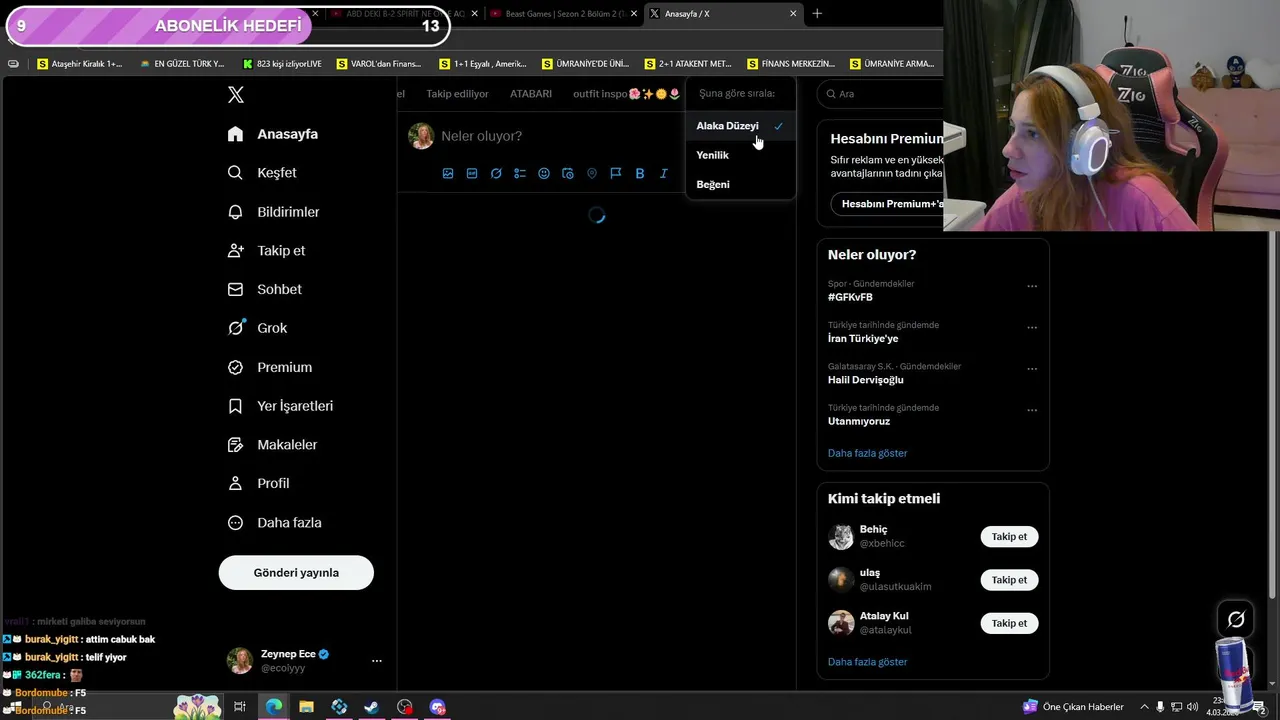Screen dimensions: 1280x720
Task: Open Makaleler articles
Action: click(273, 445)
